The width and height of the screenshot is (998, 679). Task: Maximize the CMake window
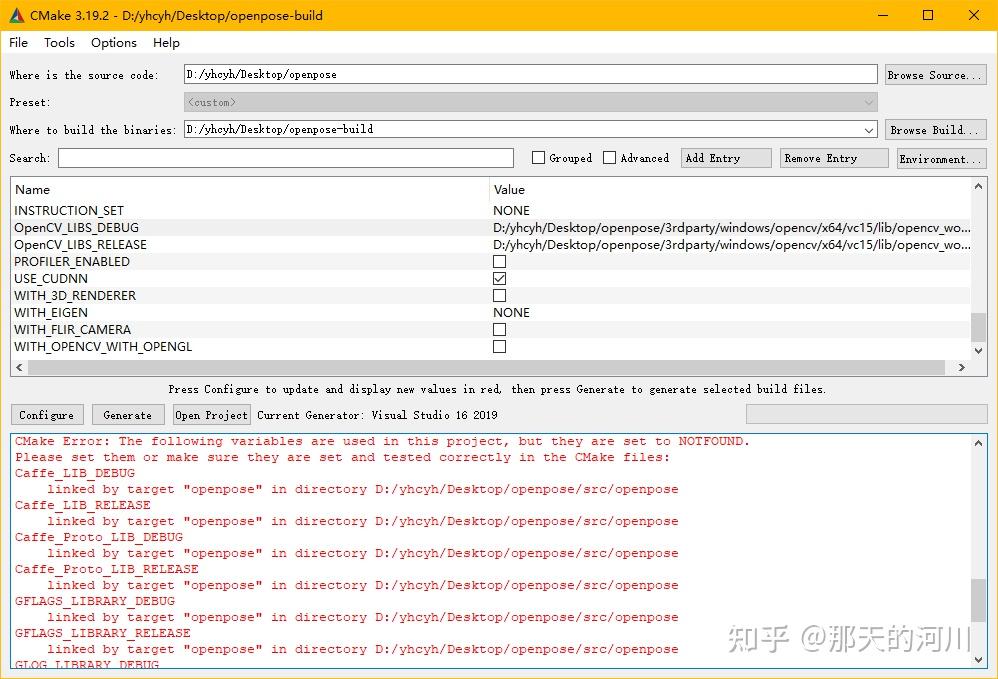(x=928, y=15)
